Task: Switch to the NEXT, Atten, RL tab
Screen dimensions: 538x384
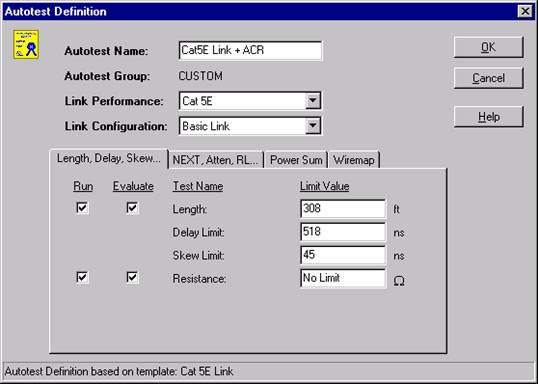Action: tap(215, 160)
